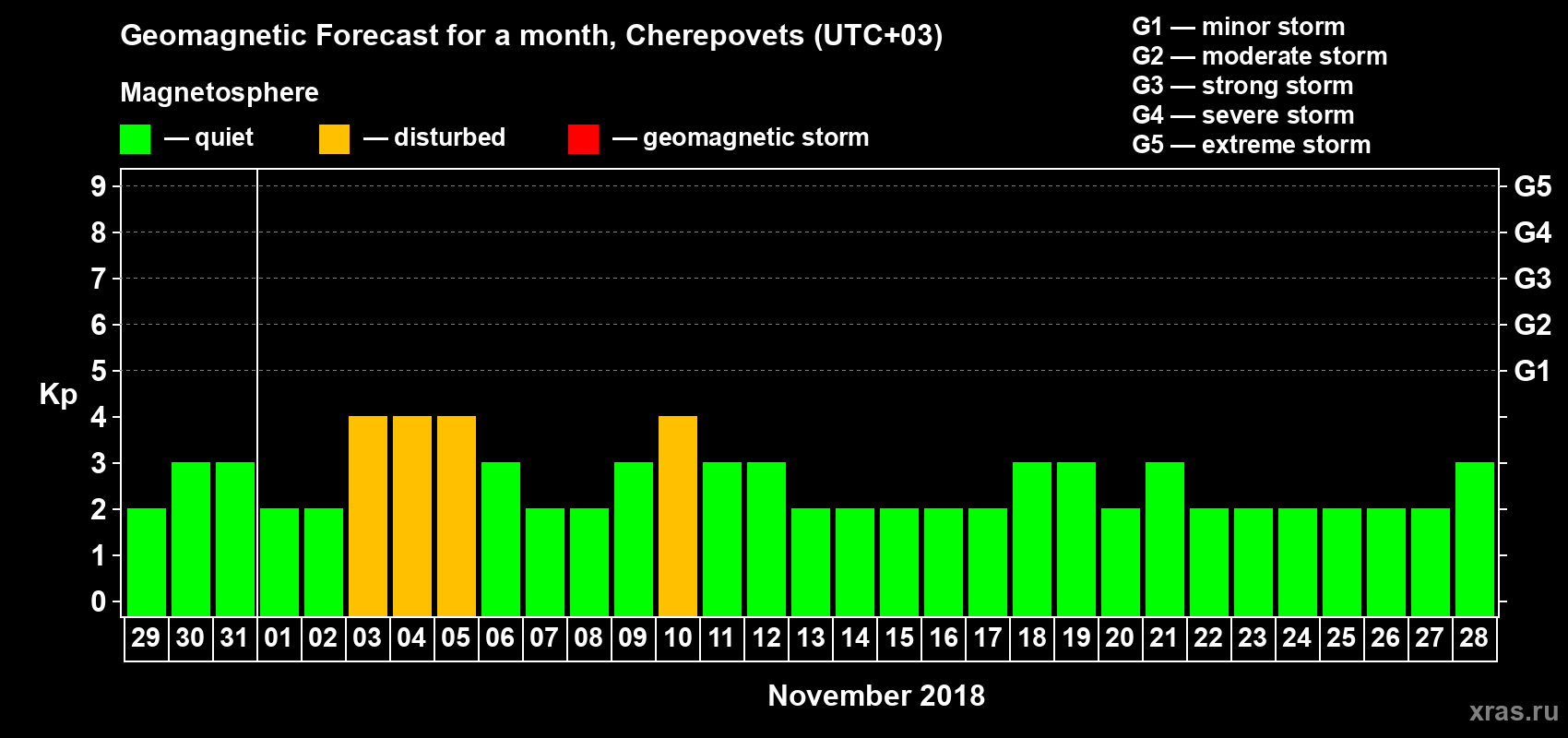Click Kp value 9 on left axis
Image resolution: width=1568 pixels, height=738 pixels.
click(99, 186)
